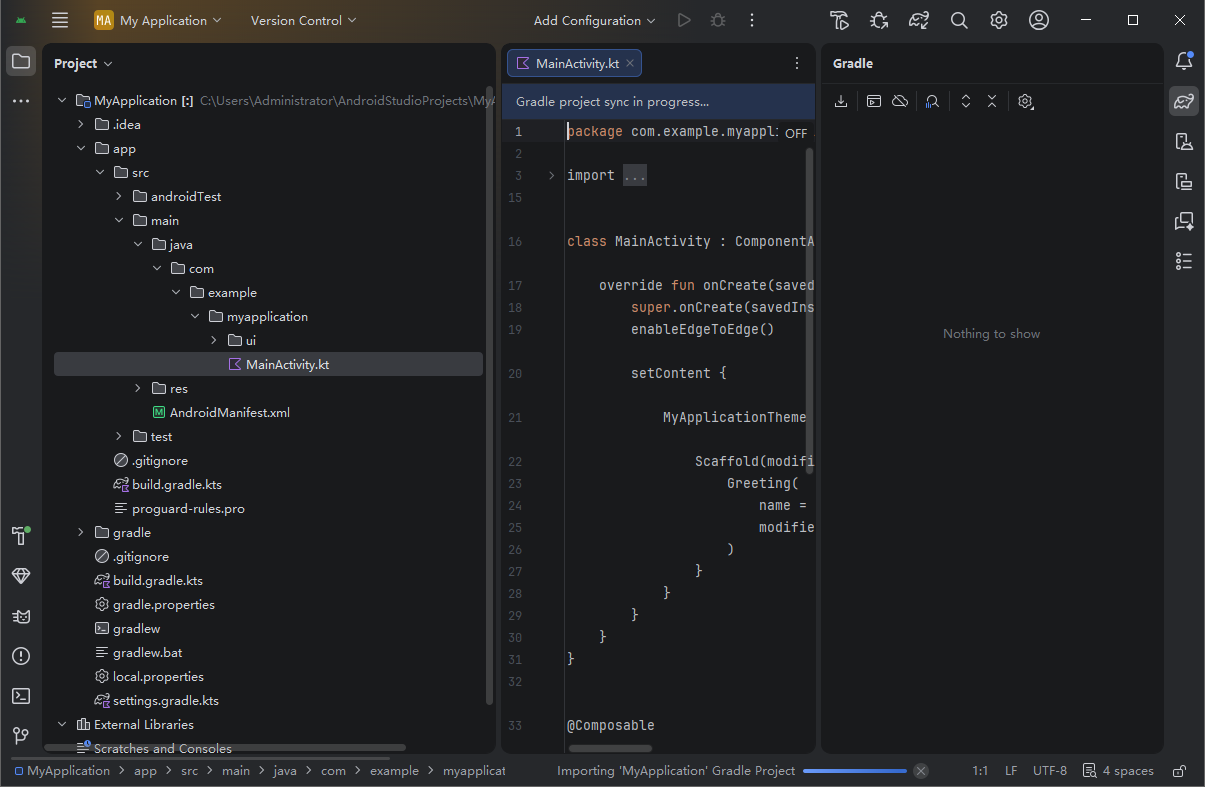Viewport: 1205px width, 787px height.
Task: Click the 4 spaces indent widget
Action: pyautogui.click(x=1119, y=771)
